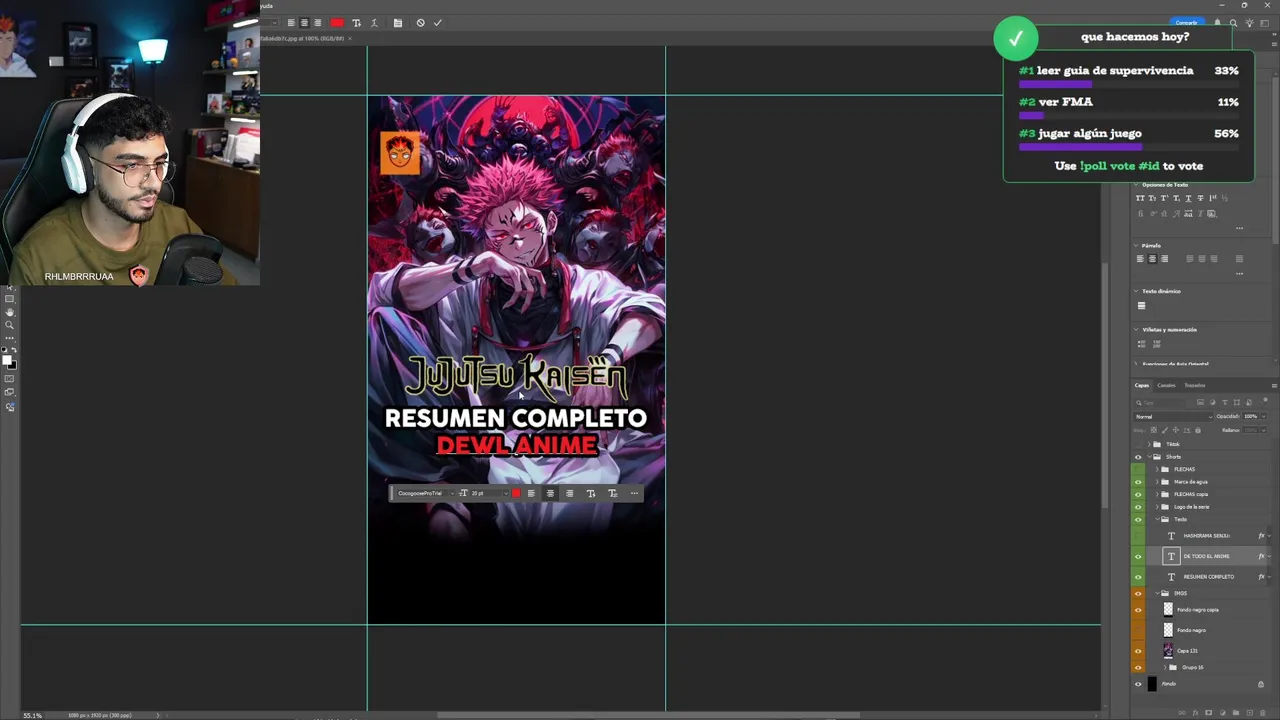
Task: Hide the Fondo negro copia layer
Action: 1137,610
